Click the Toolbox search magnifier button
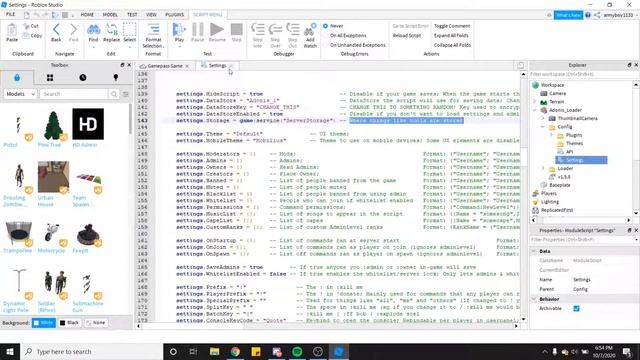Viewport: 640px width, 360px height. [114, 94]
